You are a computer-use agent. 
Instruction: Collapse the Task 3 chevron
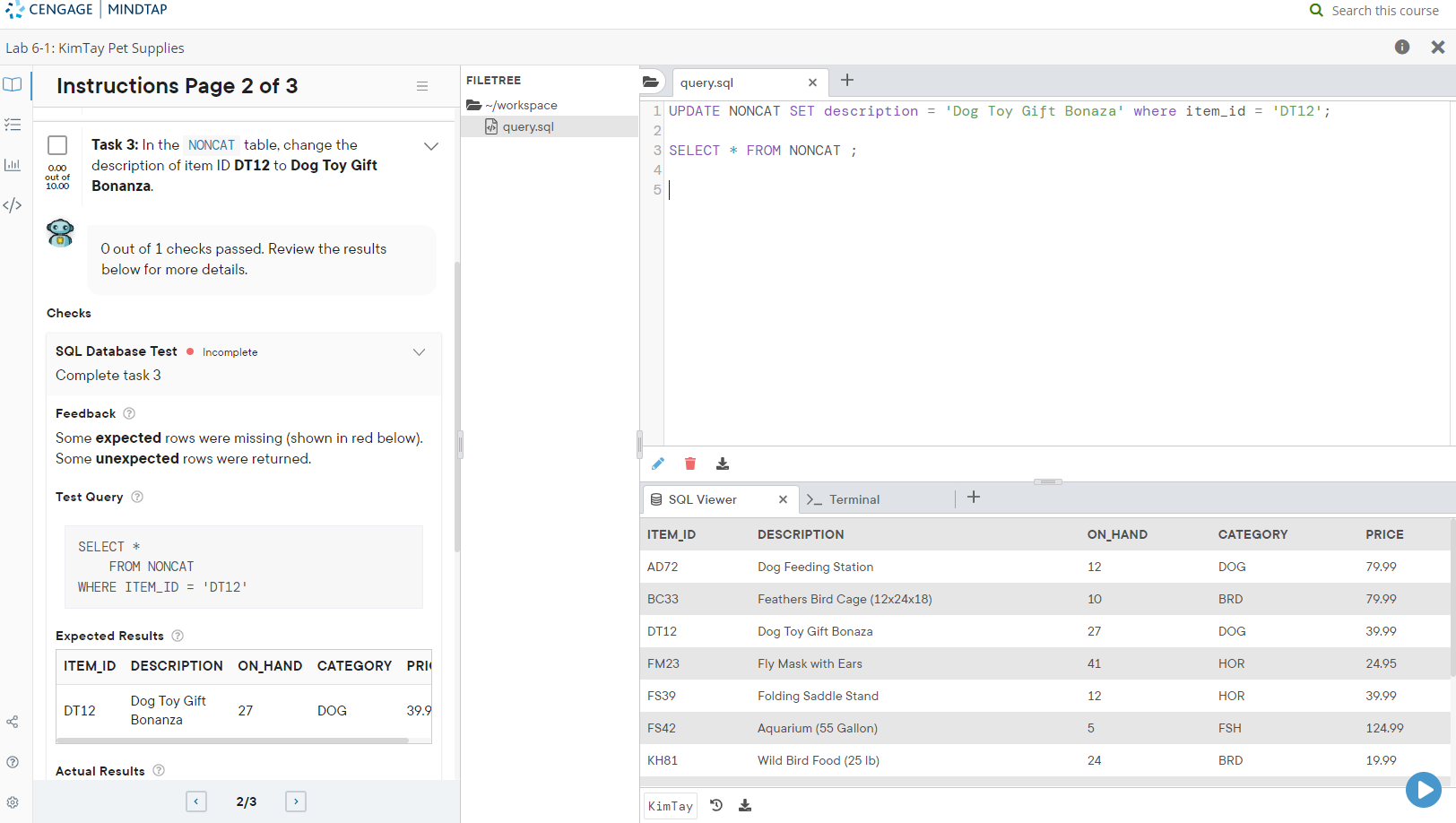431,146
